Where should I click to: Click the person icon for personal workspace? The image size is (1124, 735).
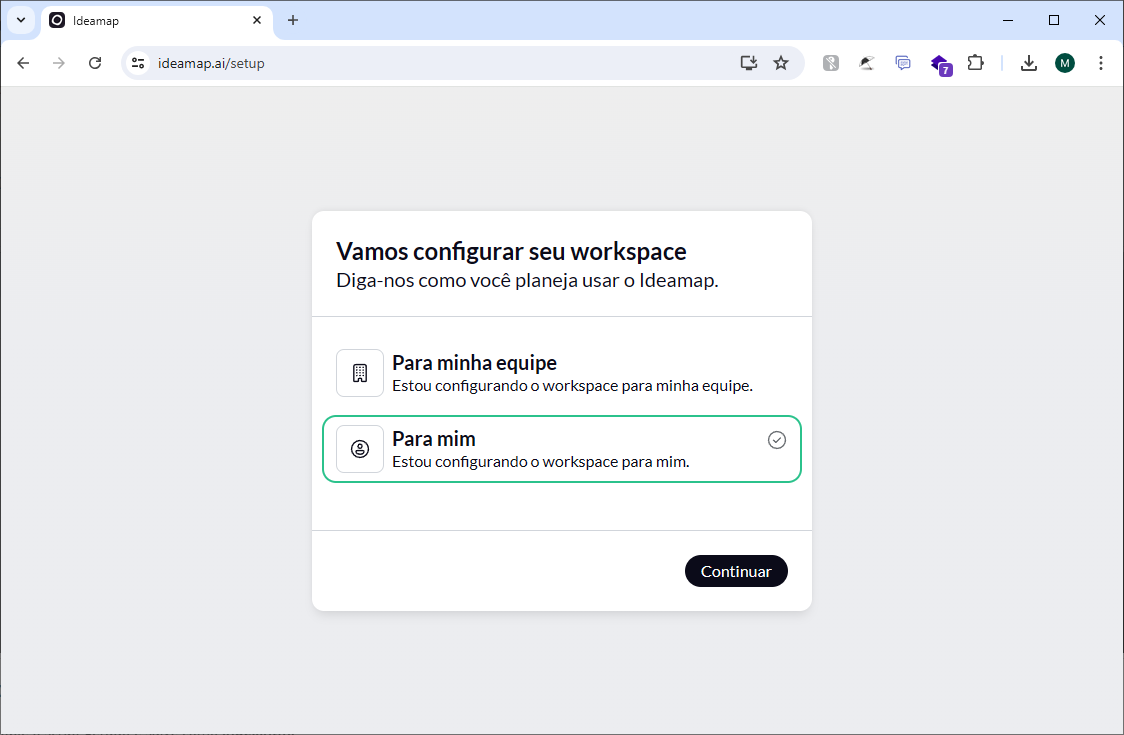(x=360, y=449)
